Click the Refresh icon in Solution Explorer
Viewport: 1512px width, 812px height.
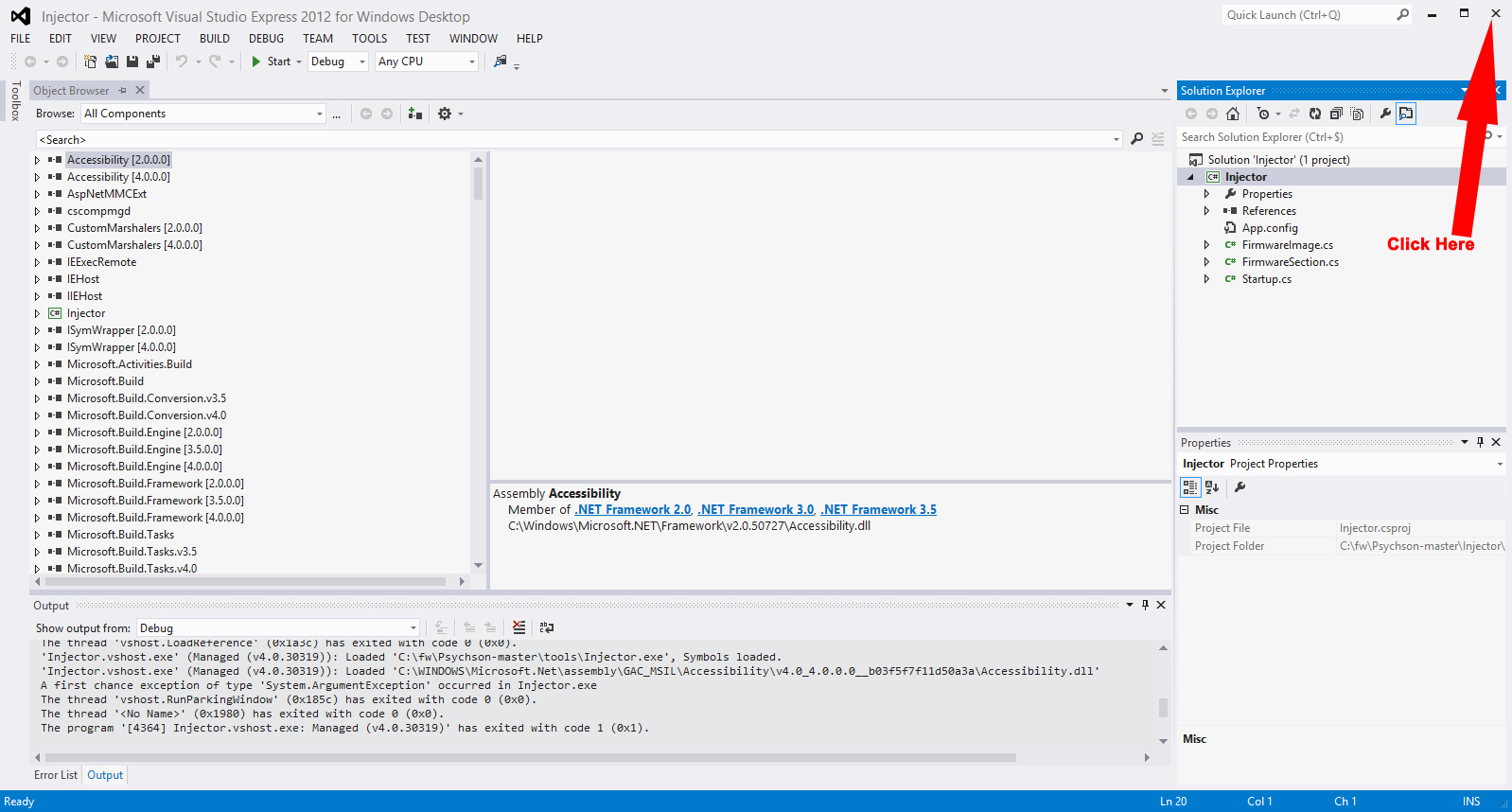point(1315,114)
